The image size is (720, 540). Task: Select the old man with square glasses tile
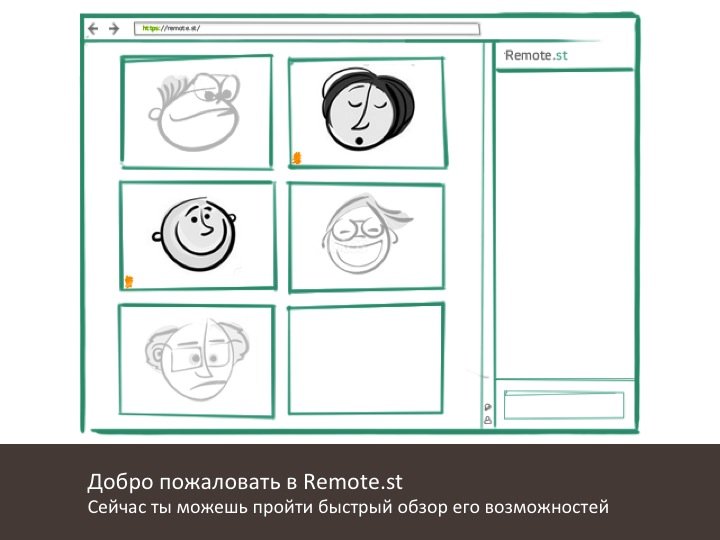[x=196, y=358]
